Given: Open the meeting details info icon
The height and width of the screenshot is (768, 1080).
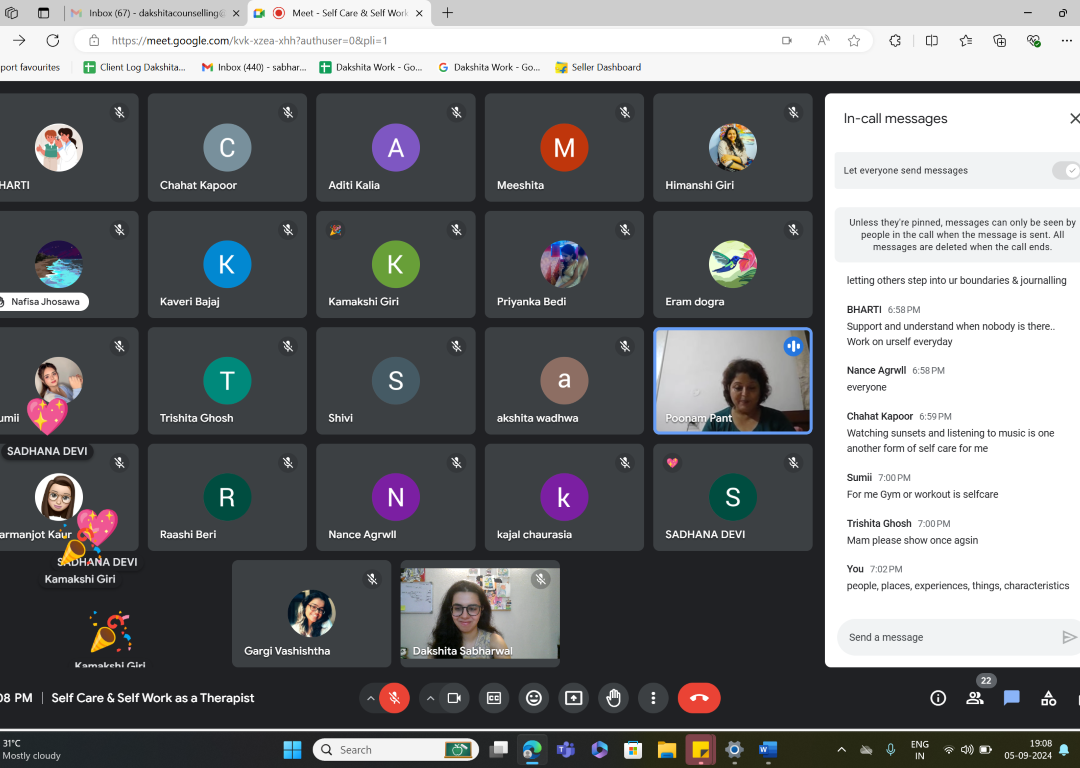Looking at the screenshot, I should 938,698.
